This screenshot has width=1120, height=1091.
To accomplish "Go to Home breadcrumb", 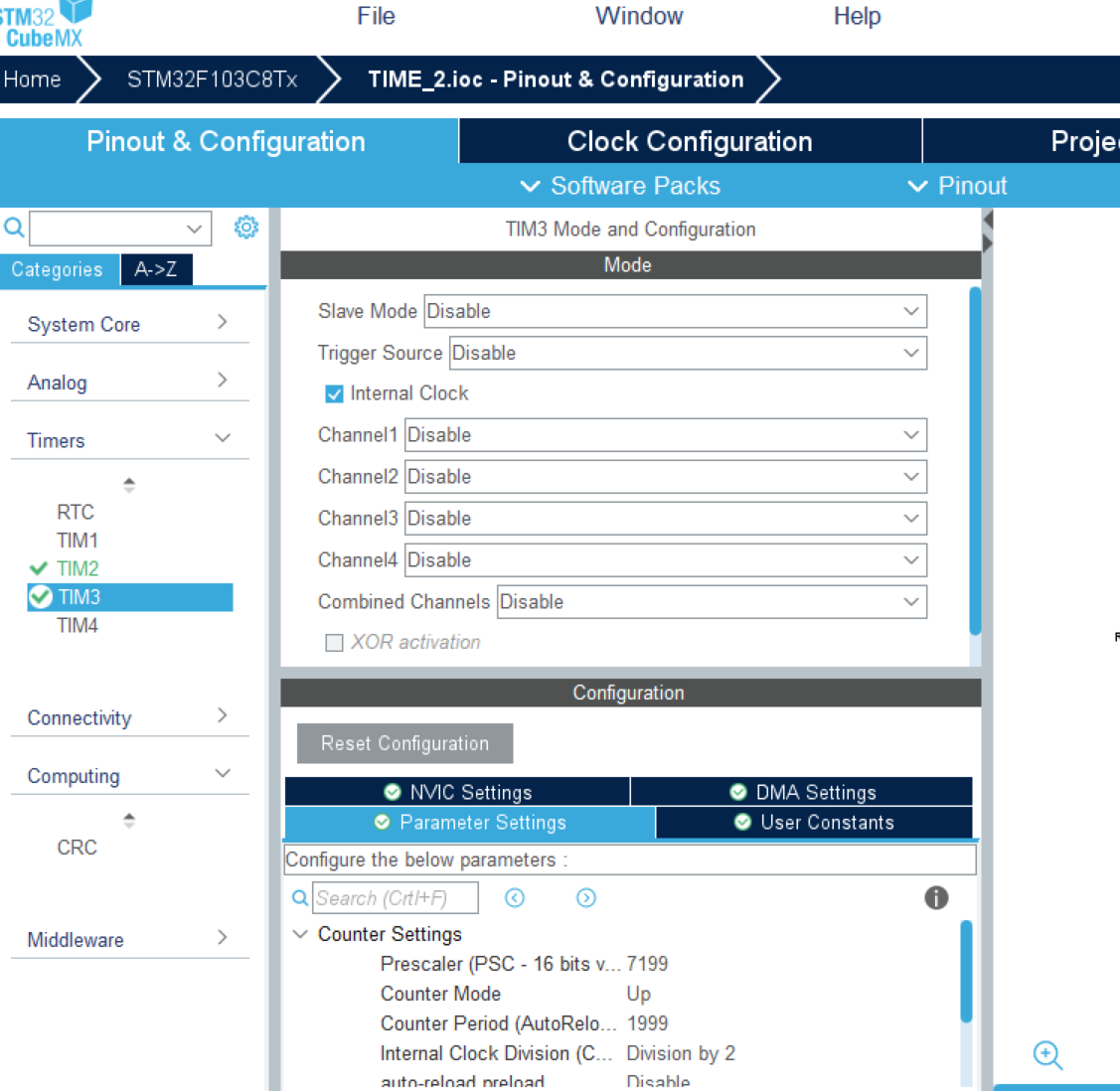I will [x=32, y=79].
